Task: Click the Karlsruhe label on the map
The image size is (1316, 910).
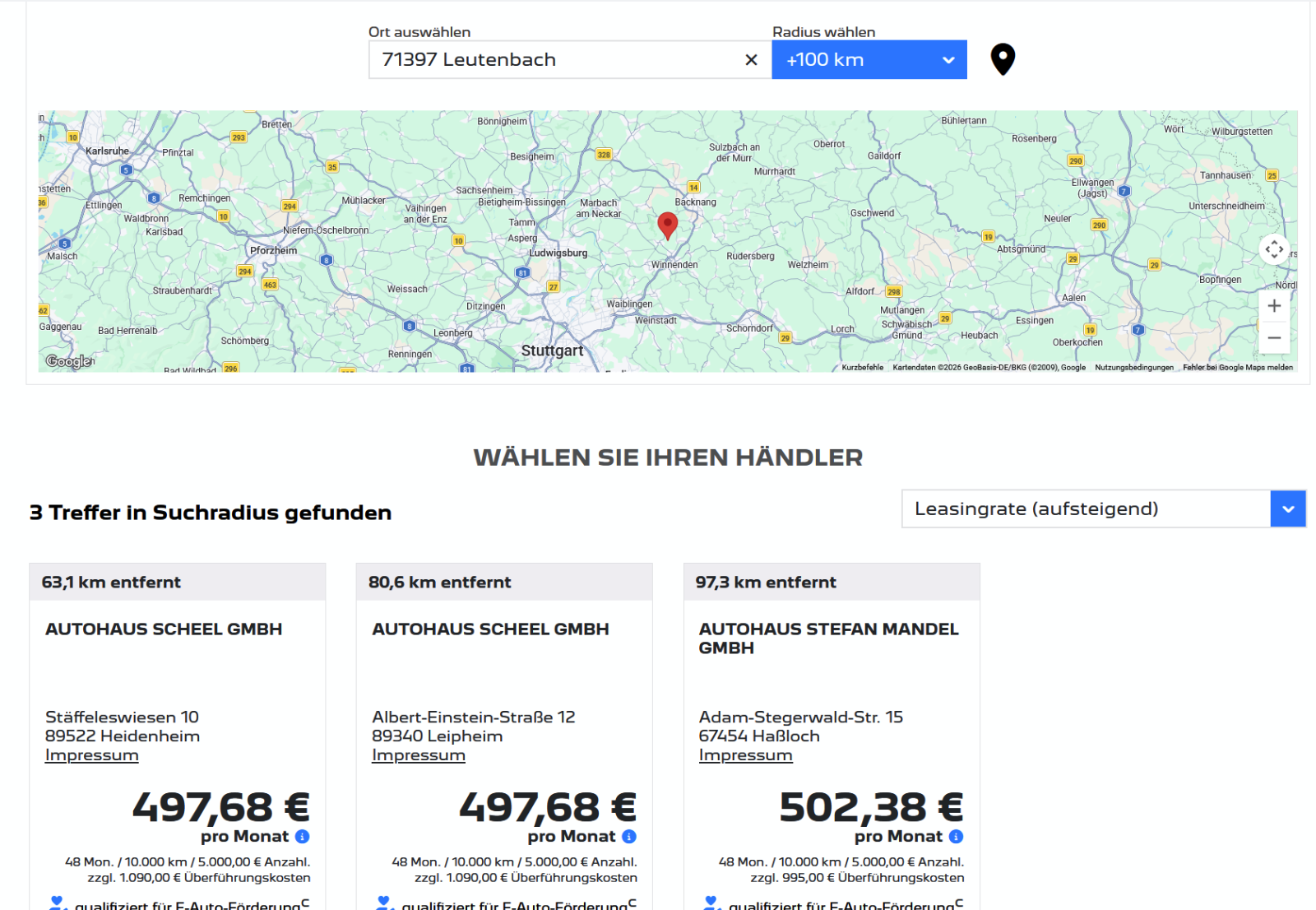Action: click(x=108, y=151)
